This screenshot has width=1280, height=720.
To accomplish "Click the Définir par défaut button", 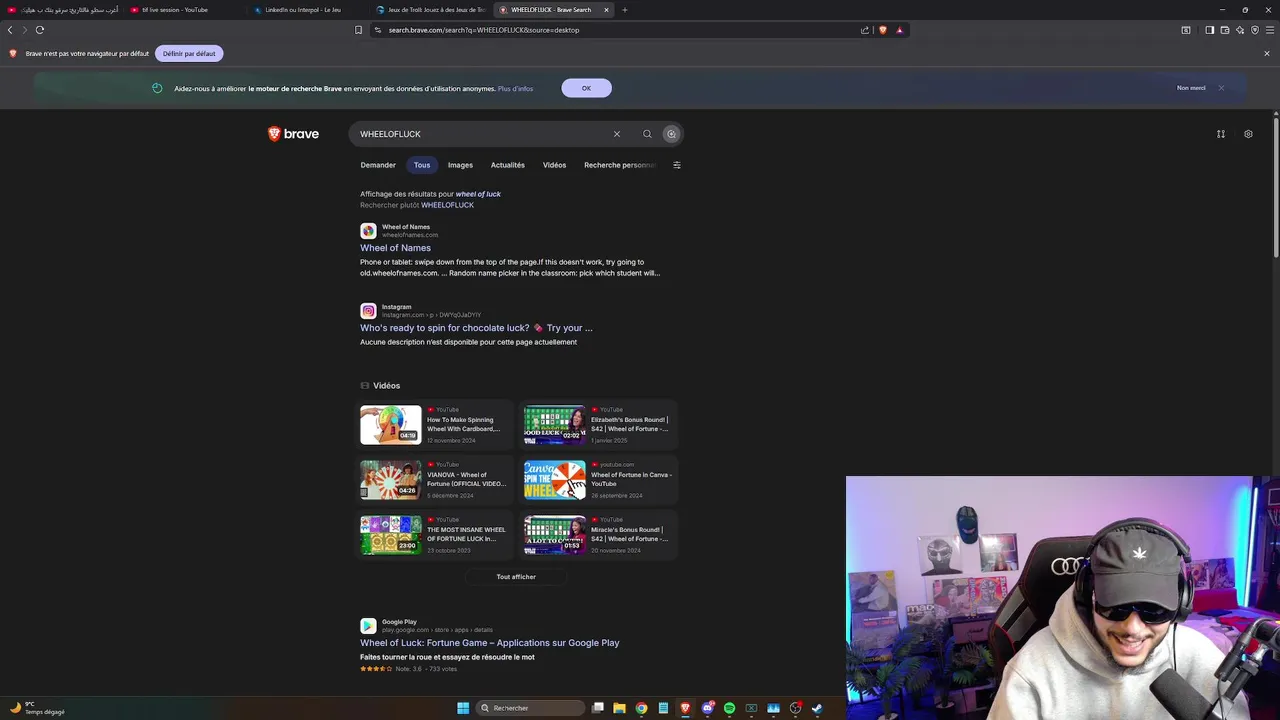I will 189,53.
